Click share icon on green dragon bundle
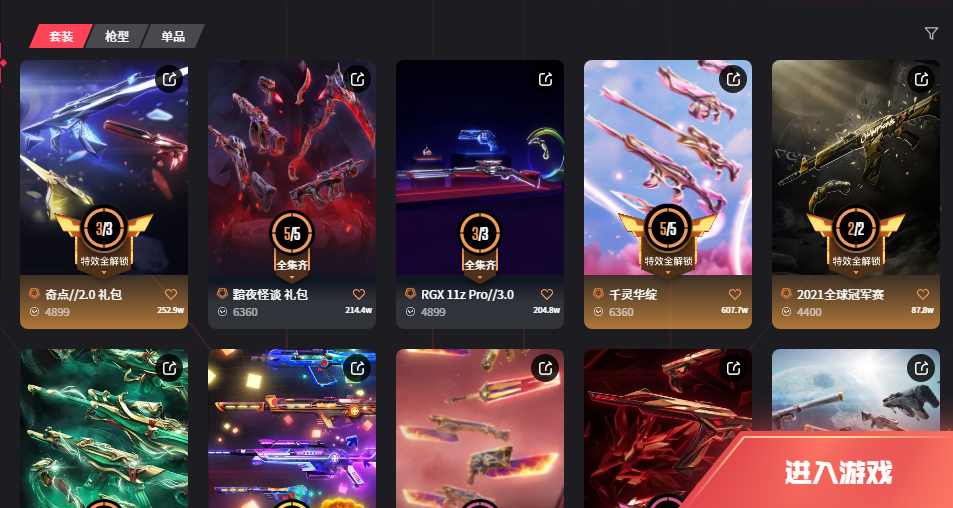 [x=170, y=368]
